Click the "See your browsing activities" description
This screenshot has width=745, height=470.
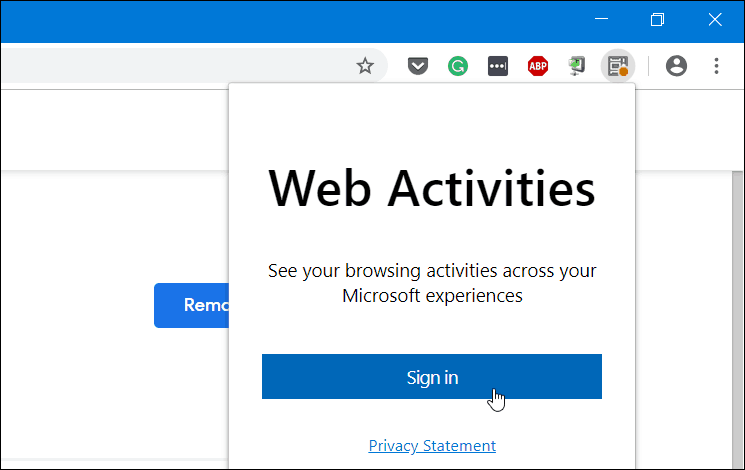click(x=432, y=283)
